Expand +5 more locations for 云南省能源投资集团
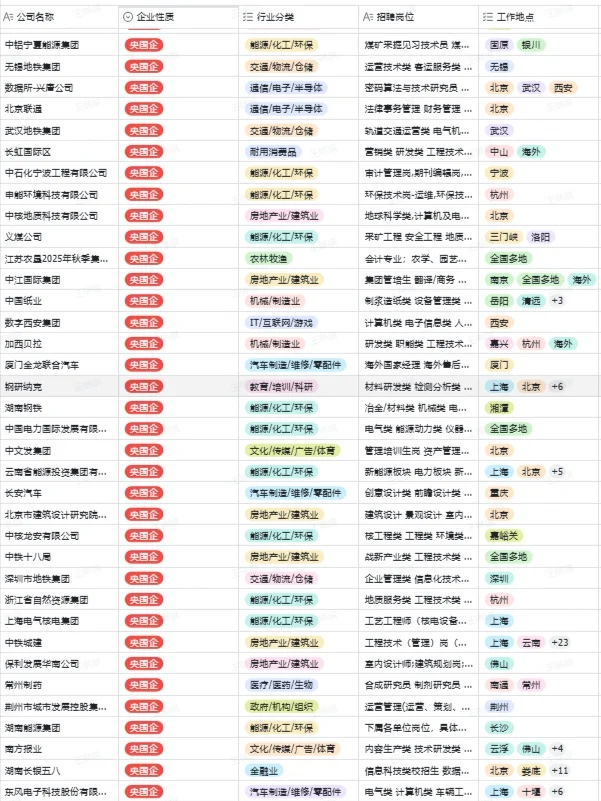This screenshot has height=801, width=601. (557, 472)
